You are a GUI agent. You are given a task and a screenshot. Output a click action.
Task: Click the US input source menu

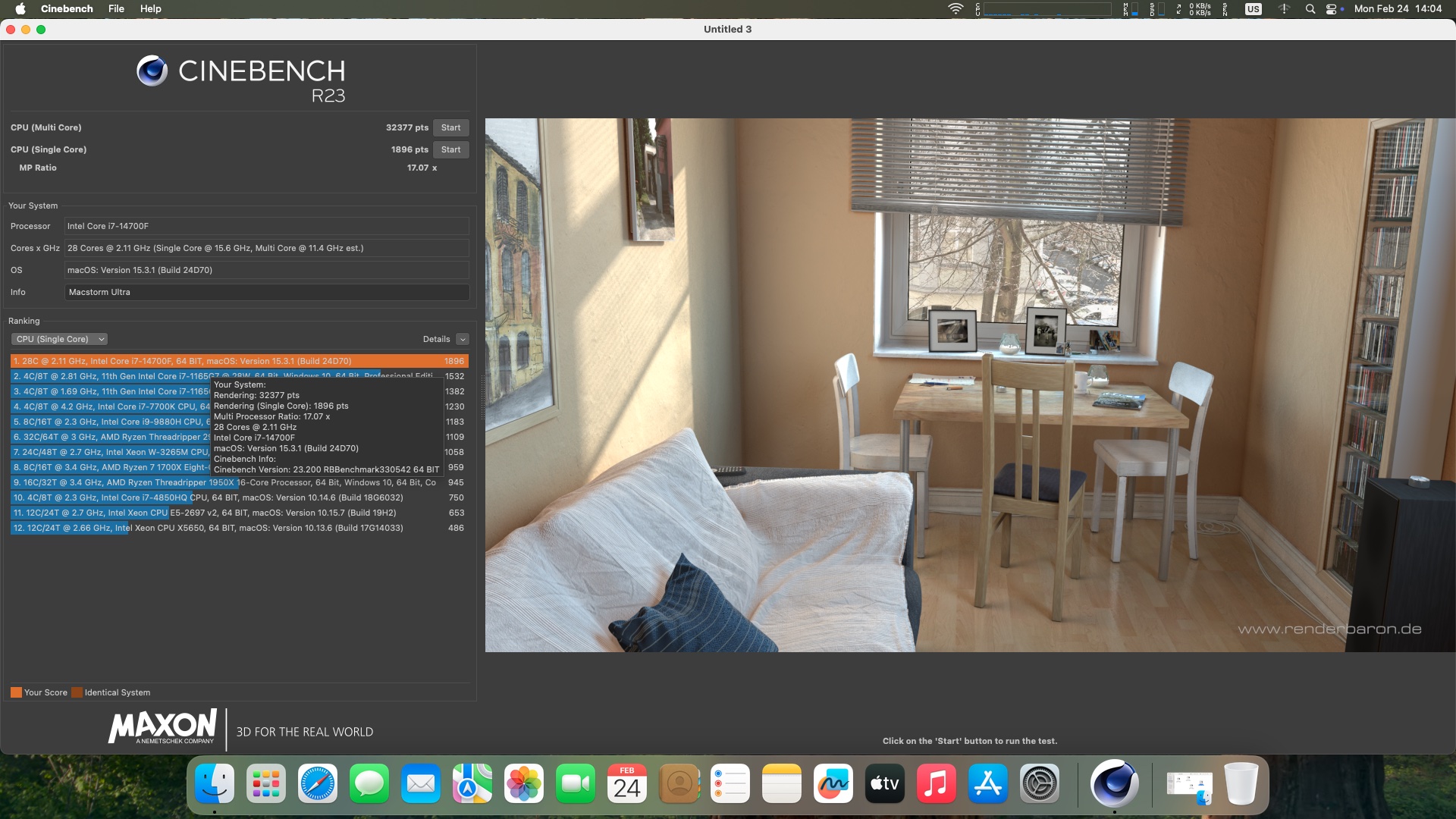pos(1253,9)
